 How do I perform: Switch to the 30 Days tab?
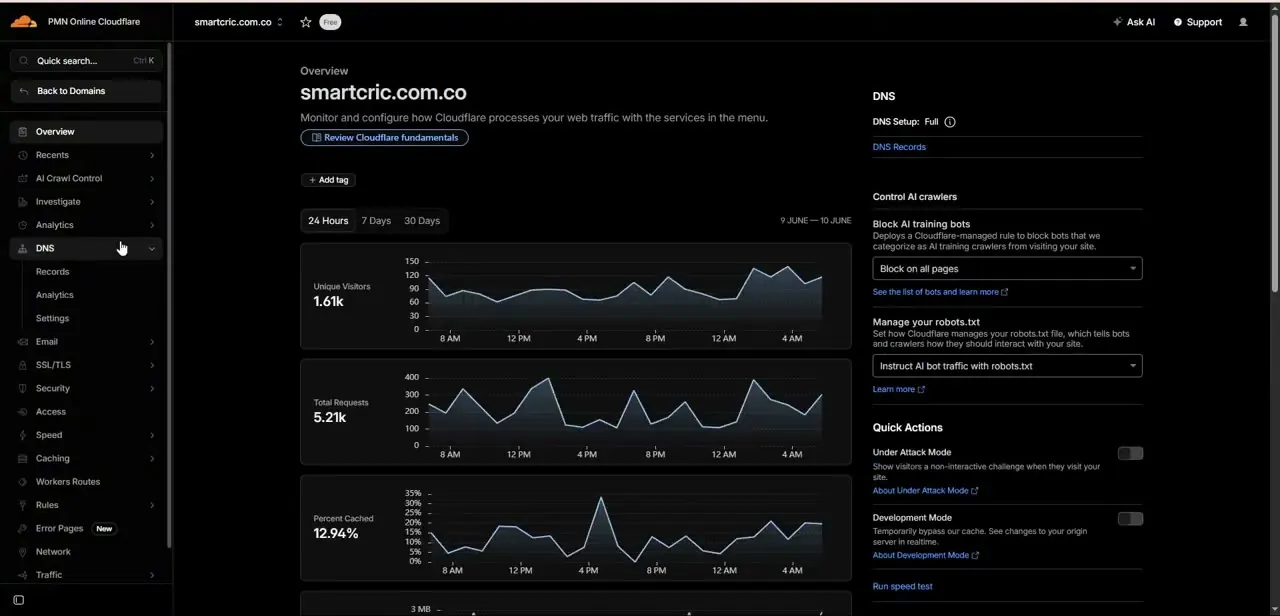pos(422,221)
